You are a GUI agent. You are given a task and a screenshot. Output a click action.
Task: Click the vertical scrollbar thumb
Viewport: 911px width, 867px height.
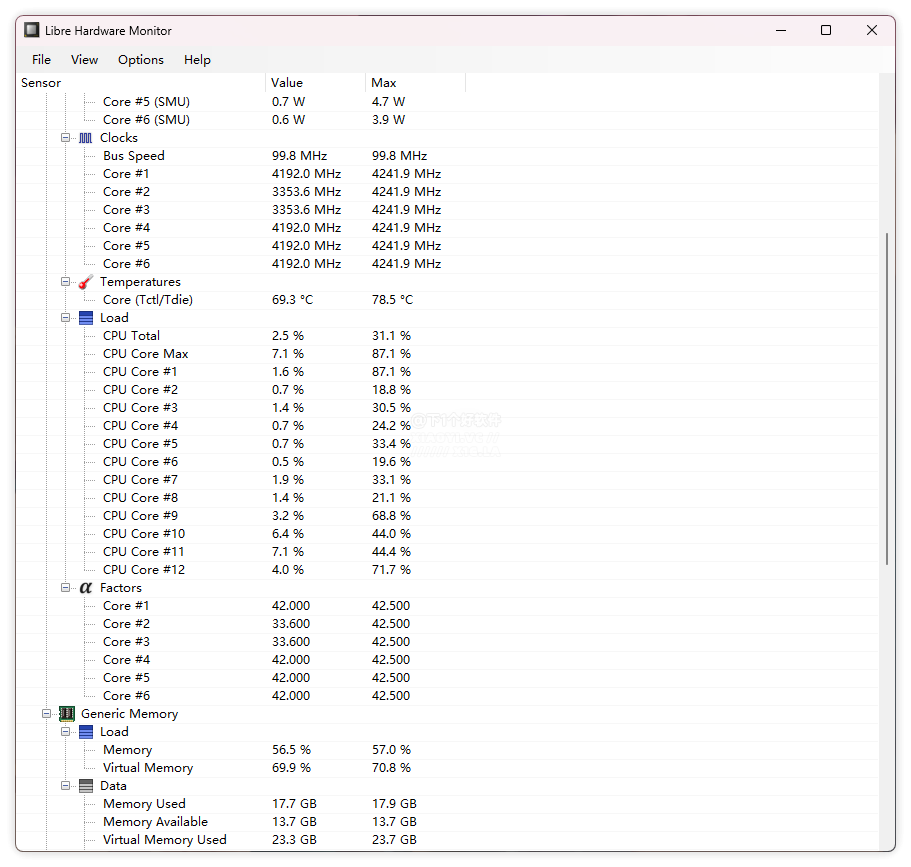coord(887,399)
